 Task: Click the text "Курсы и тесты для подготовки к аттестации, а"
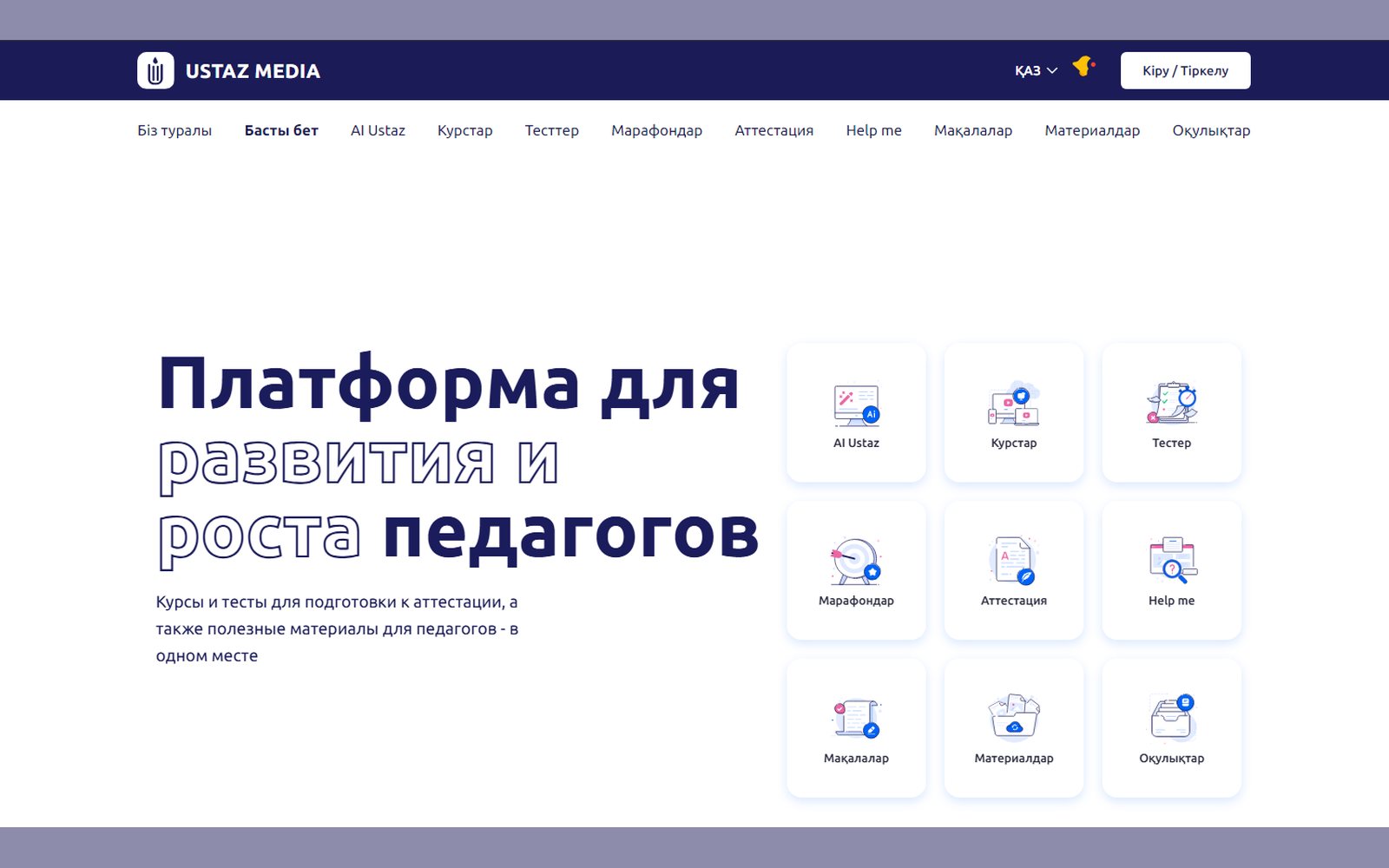337,602
